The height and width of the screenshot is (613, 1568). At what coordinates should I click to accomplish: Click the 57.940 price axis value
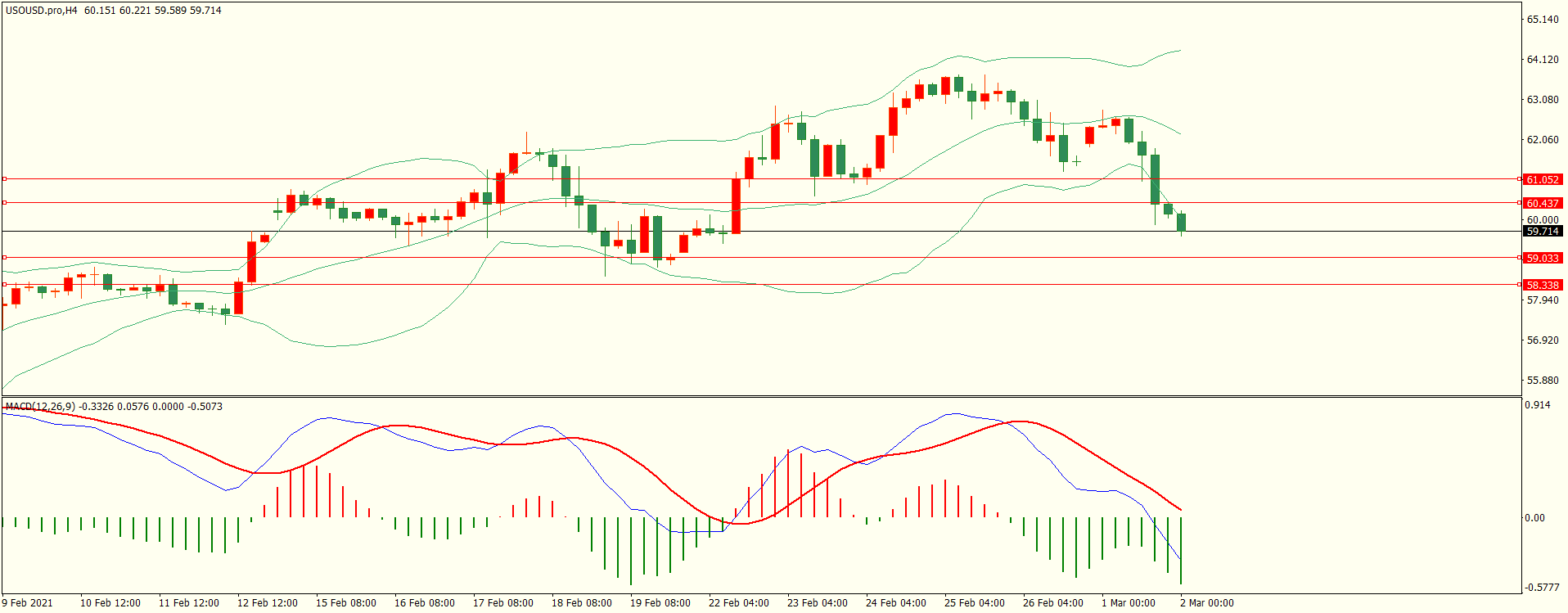[1543, 300]
